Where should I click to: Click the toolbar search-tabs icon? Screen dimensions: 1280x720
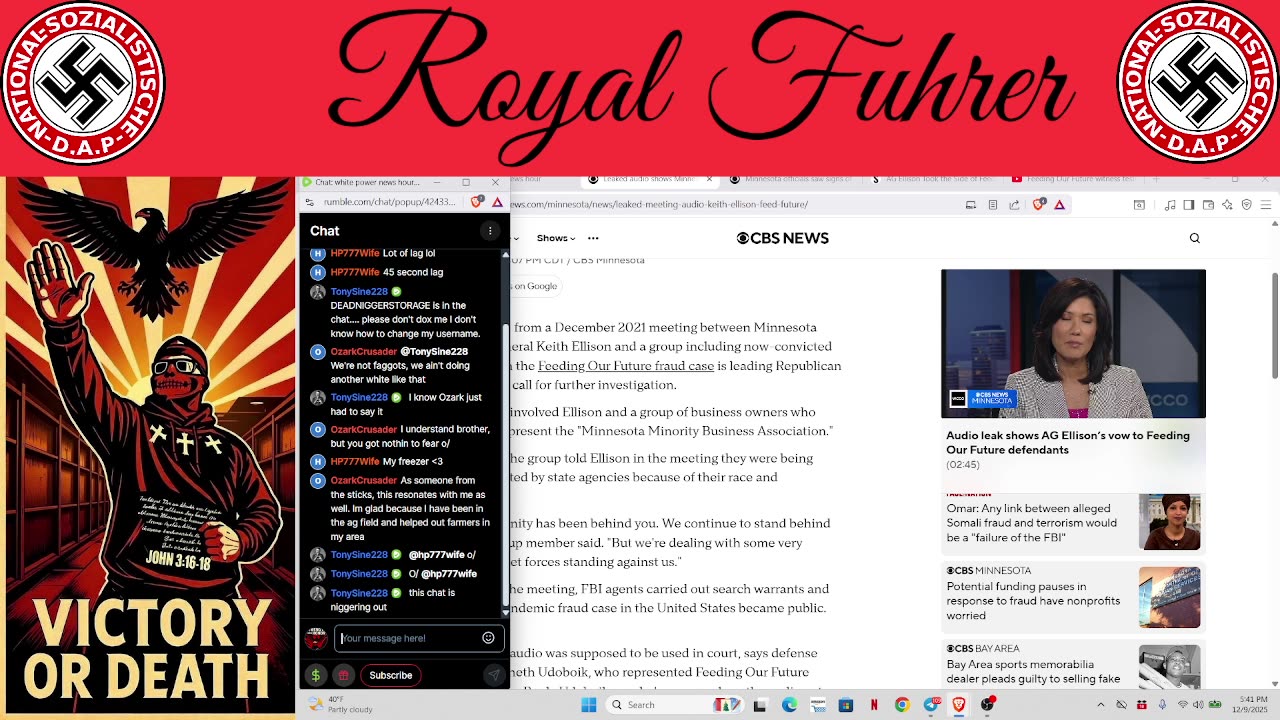[1139, 204]
